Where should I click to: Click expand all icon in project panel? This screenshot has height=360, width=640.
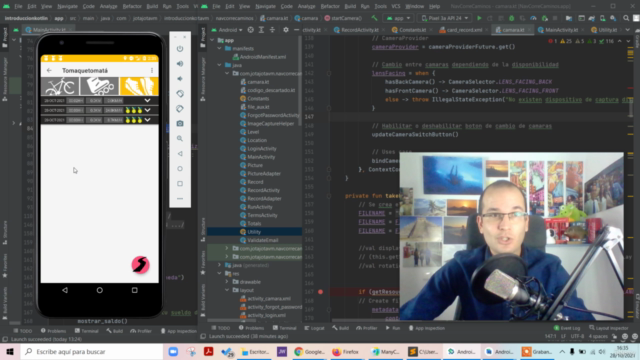coord(261,30)
